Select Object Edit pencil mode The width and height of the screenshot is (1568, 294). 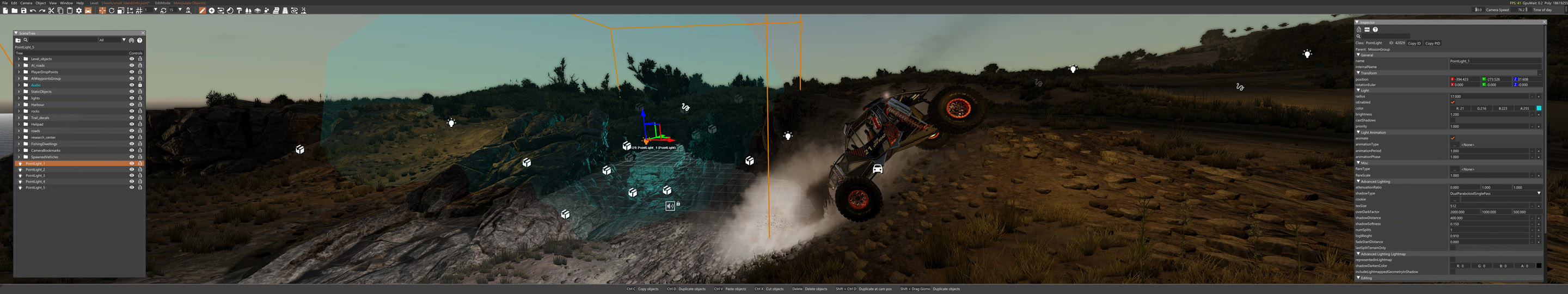click(202, 10)
